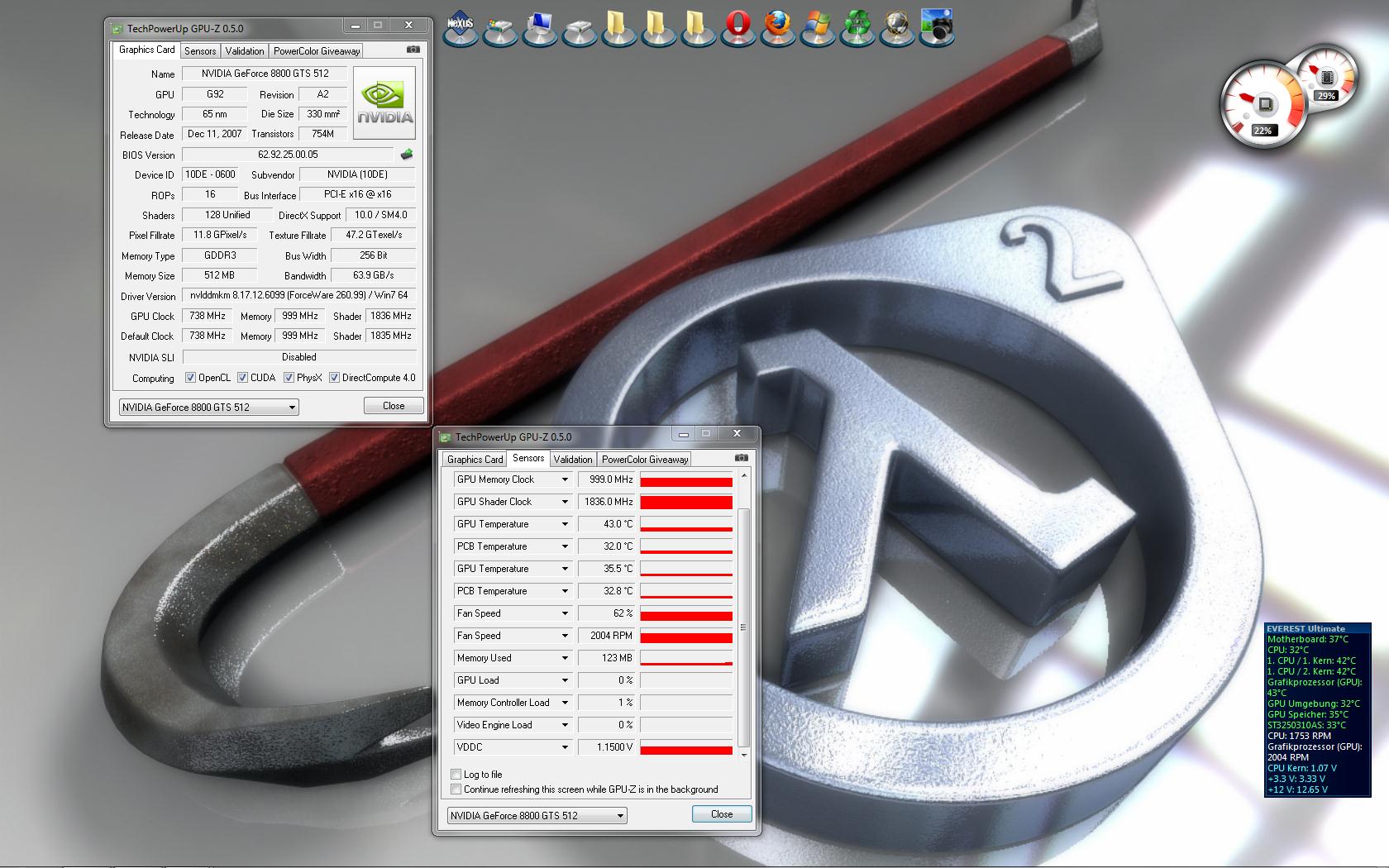Click the Name field showing GeForce 8800 GTS 512

[265, 74]
